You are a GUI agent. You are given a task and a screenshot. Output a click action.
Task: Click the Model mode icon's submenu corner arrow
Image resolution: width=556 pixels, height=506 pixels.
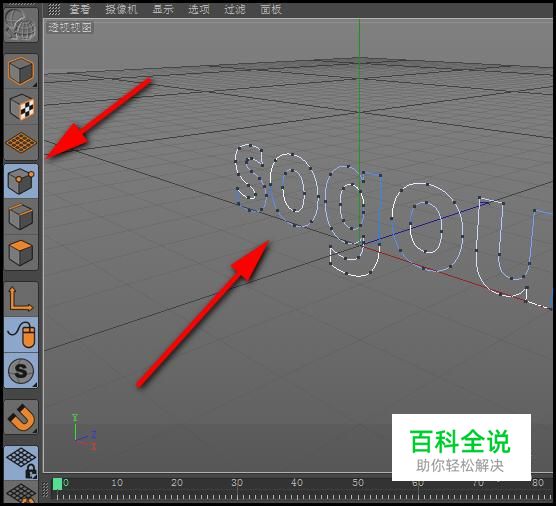pos(35,85)
